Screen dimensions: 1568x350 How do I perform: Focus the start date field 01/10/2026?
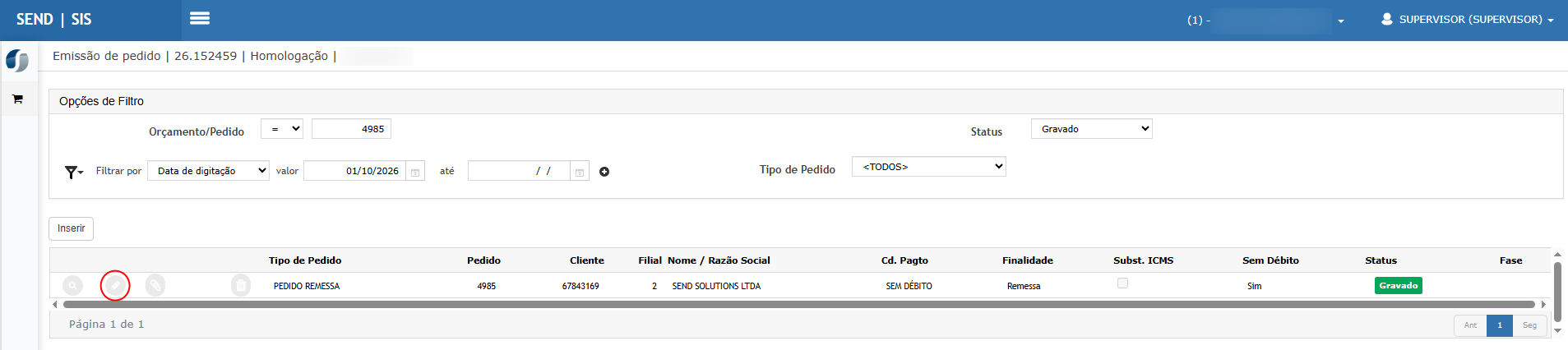point(355,171)
